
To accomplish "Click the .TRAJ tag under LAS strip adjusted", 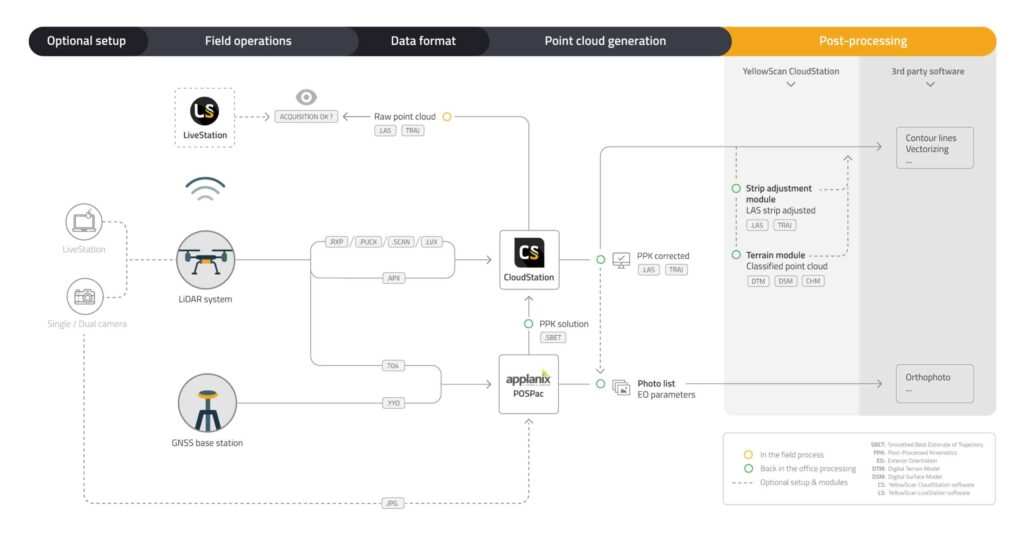I will click(785, 225).
